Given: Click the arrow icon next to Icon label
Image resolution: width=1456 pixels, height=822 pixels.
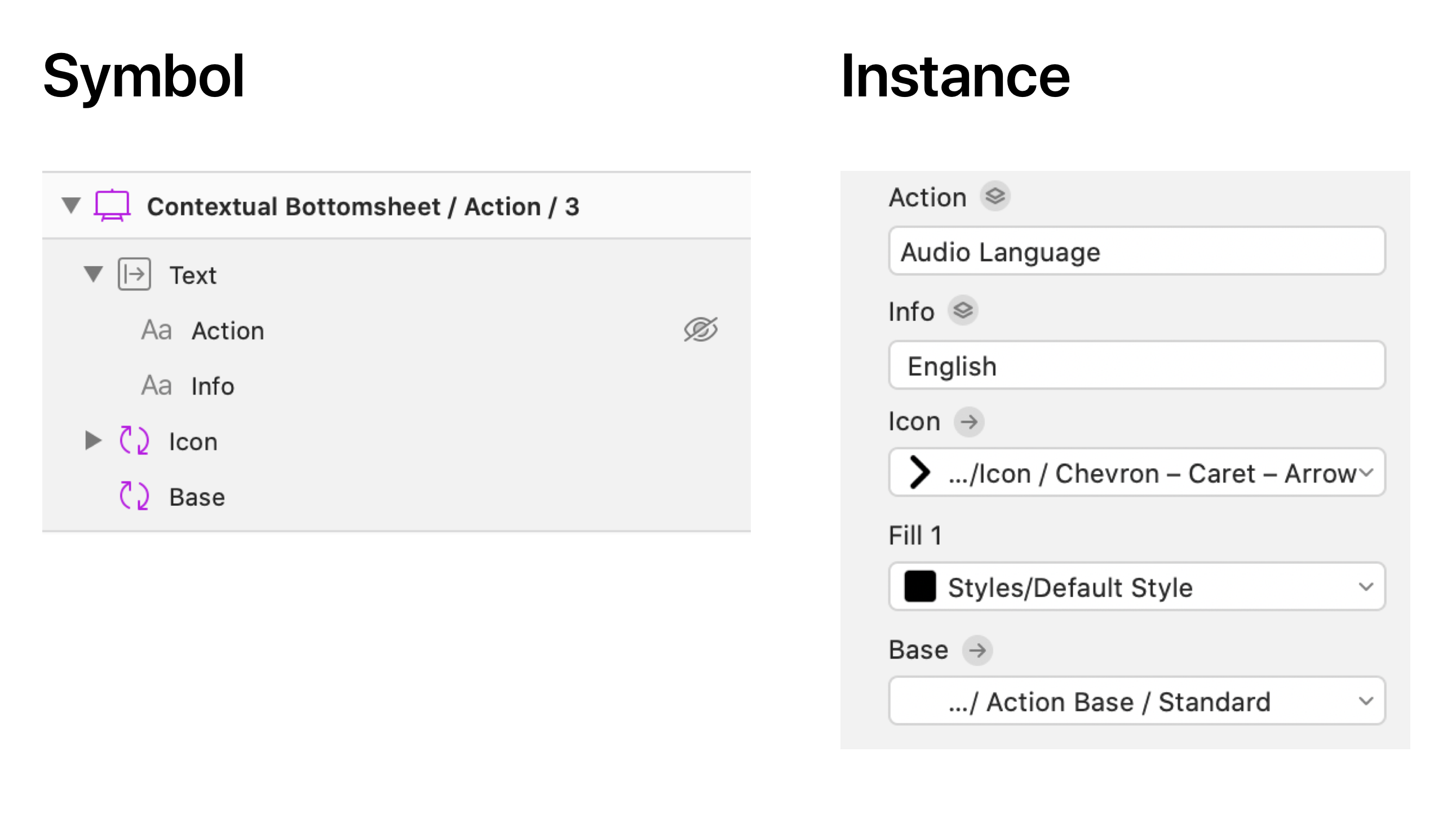Looking at the screenshot, I should [969, 422].
